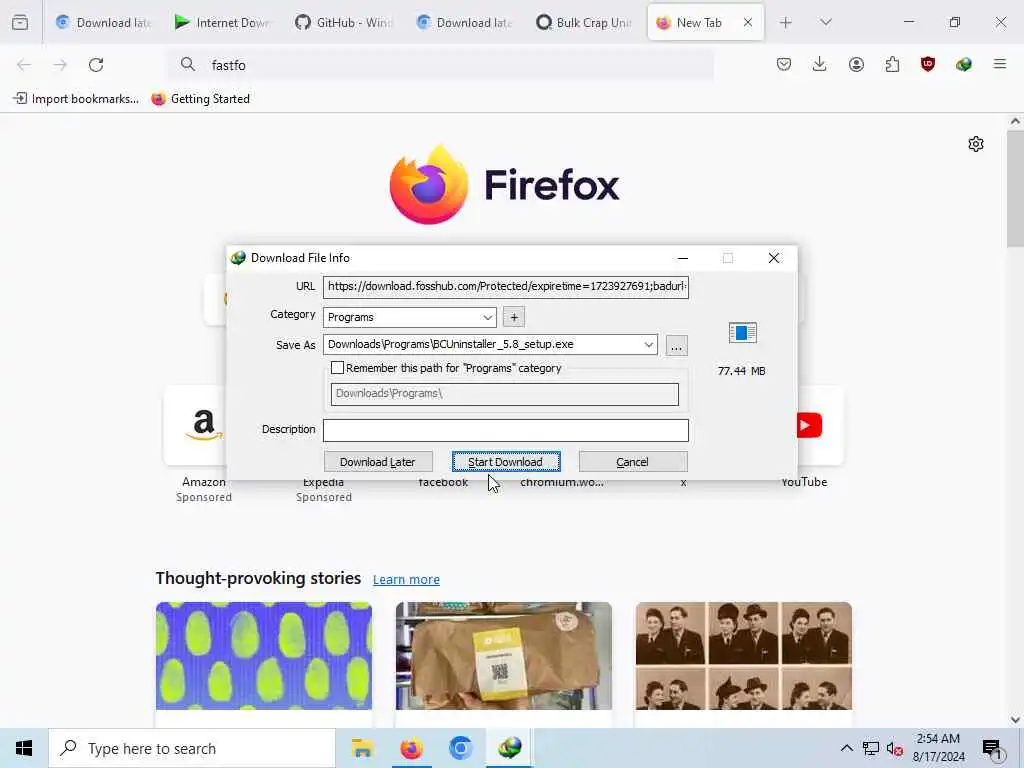Open the Firefox hamburger application menu
This screenshot has width=1024, height=768.
[x=999, y=64]
